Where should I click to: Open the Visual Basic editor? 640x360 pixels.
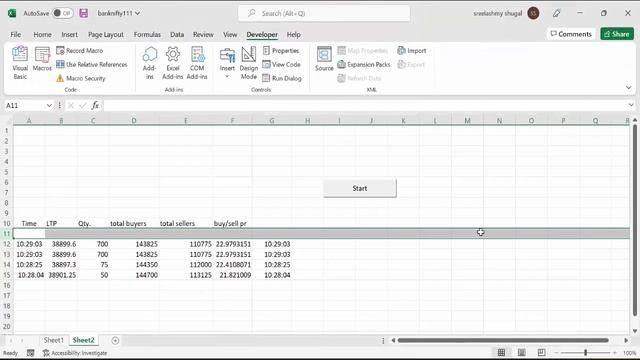click(x=20, y=63)
